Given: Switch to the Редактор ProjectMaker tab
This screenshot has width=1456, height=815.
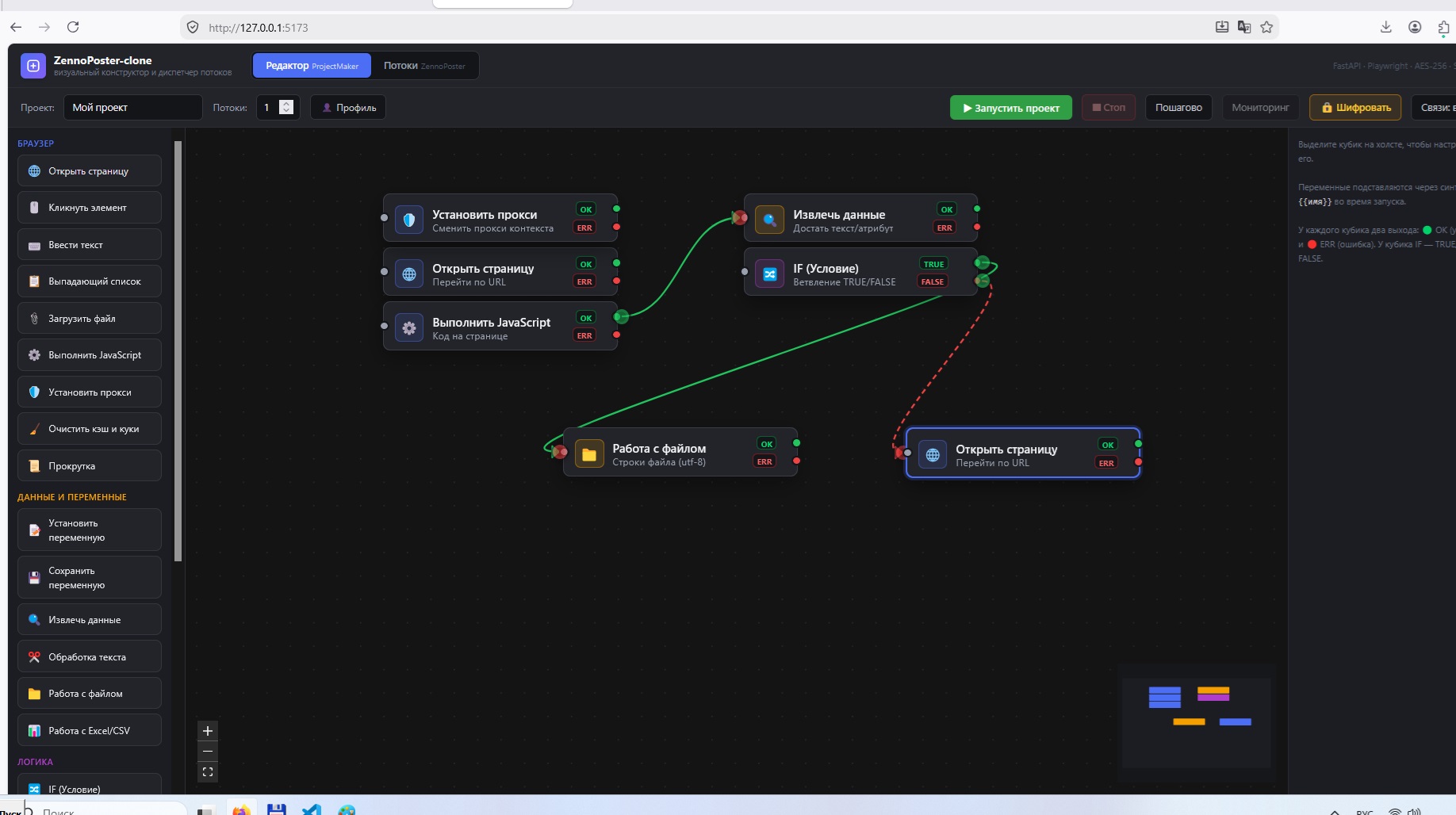Looking at the screenshot, I should click(312, 66).
